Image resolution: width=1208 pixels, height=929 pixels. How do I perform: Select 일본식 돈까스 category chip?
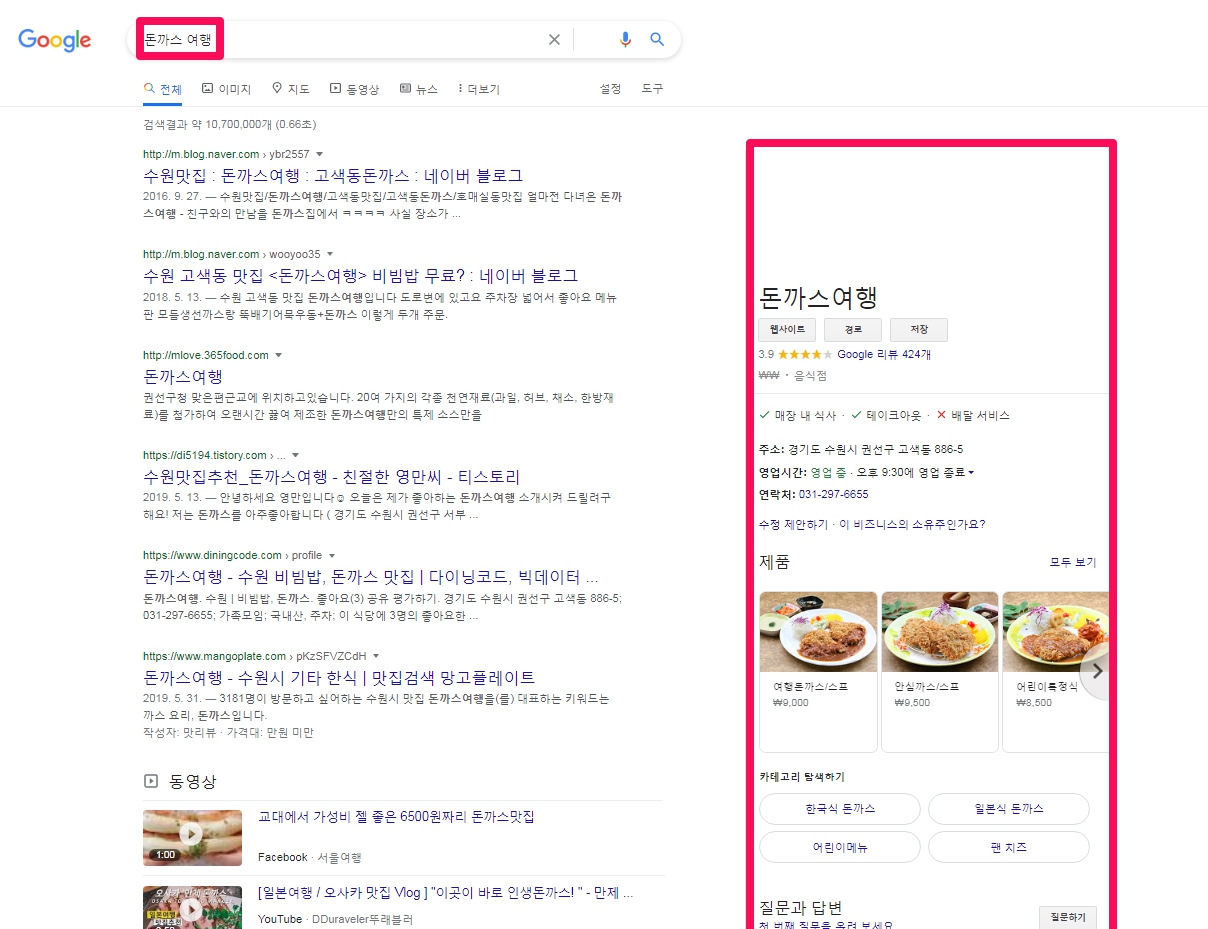pyautogui.click(x=1009, y=809)
